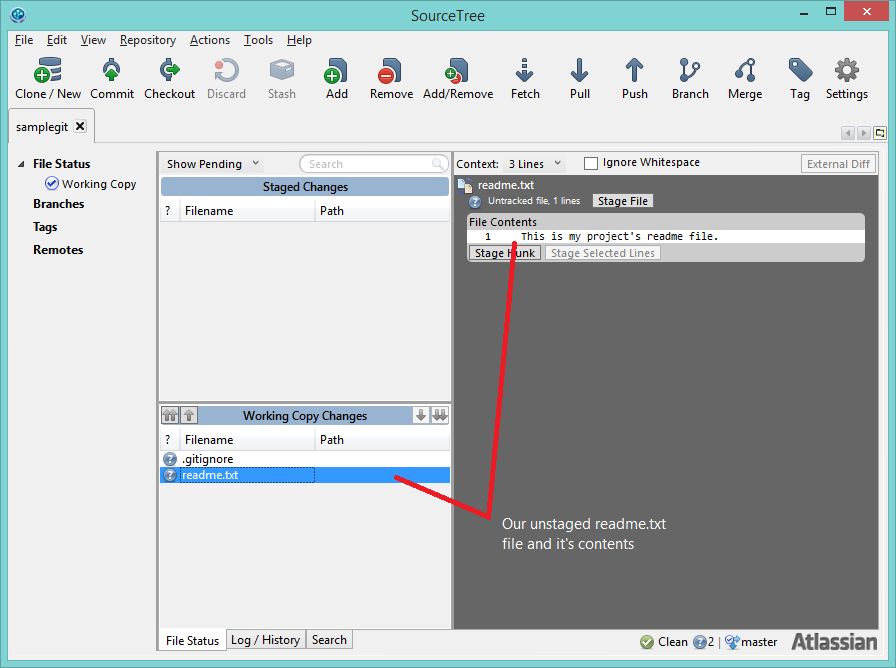Select Branches in the sidebar

coord(58,204)
